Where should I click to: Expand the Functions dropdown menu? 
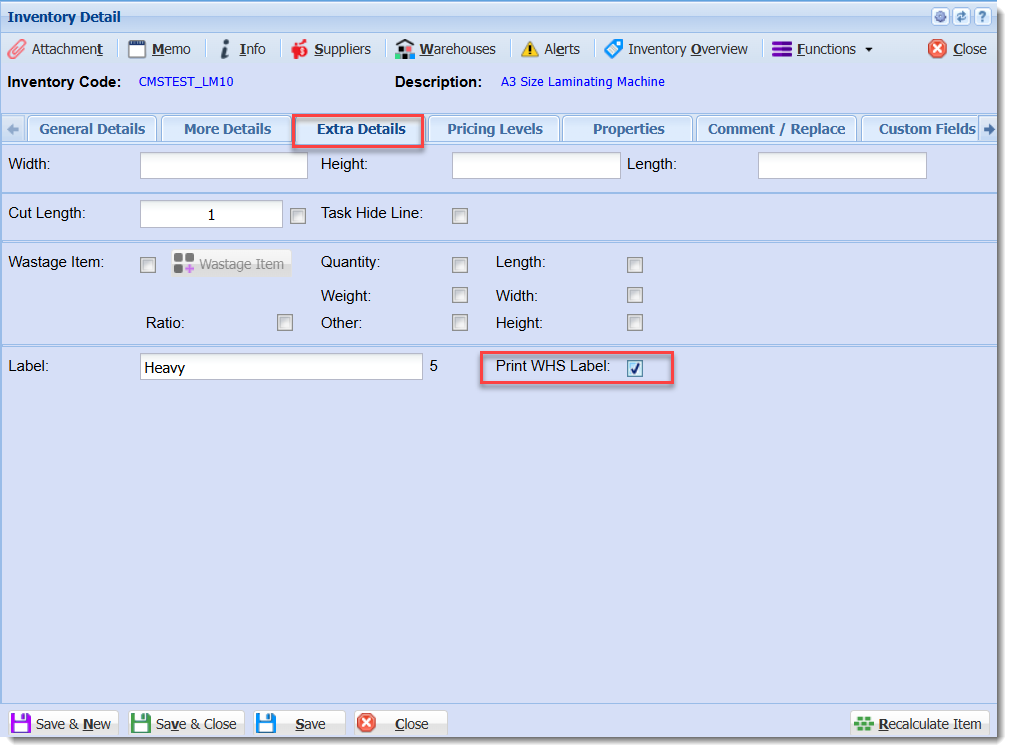pos(823,49)
